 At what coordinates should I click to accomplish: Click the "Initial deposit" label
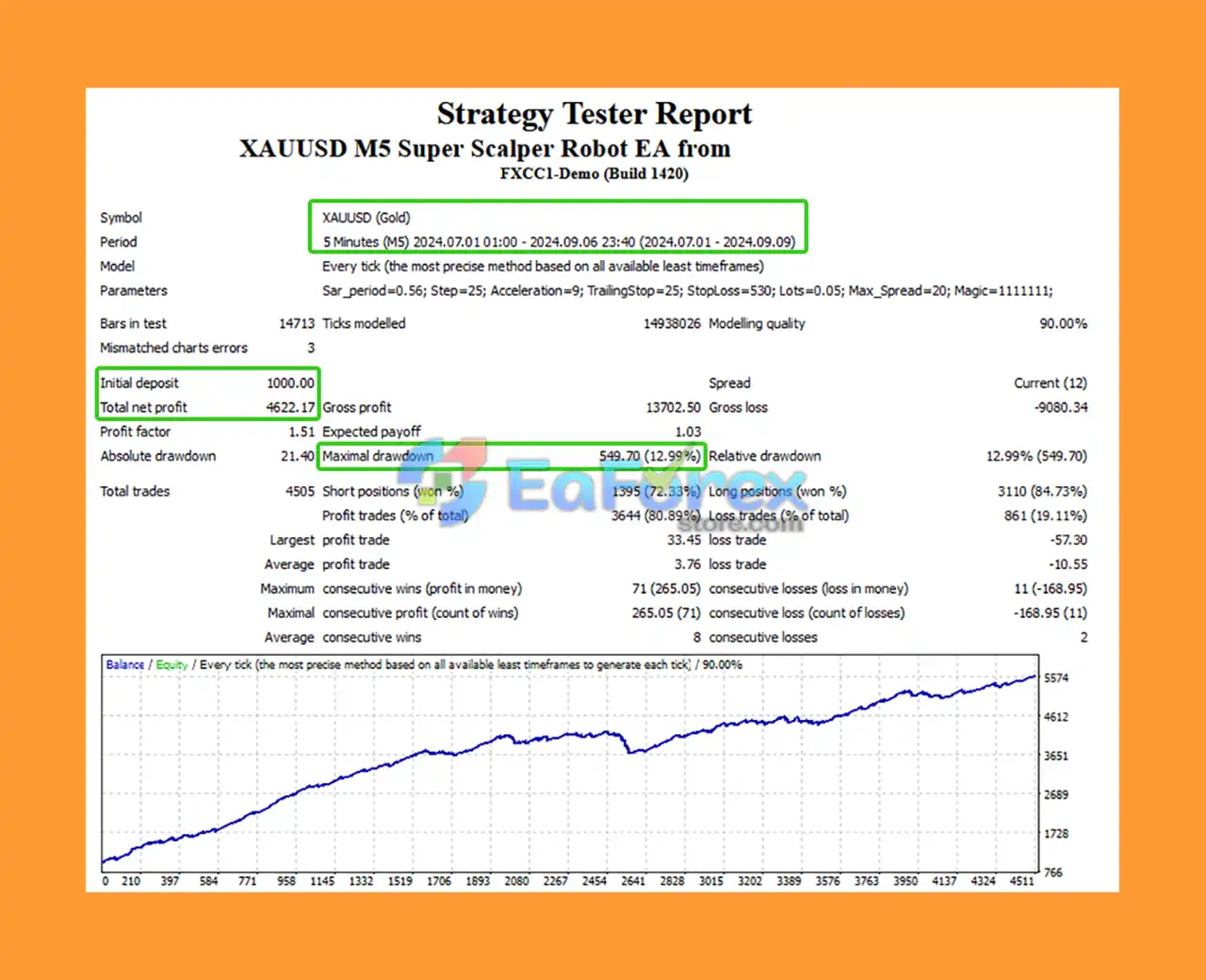tap(139, 384)
